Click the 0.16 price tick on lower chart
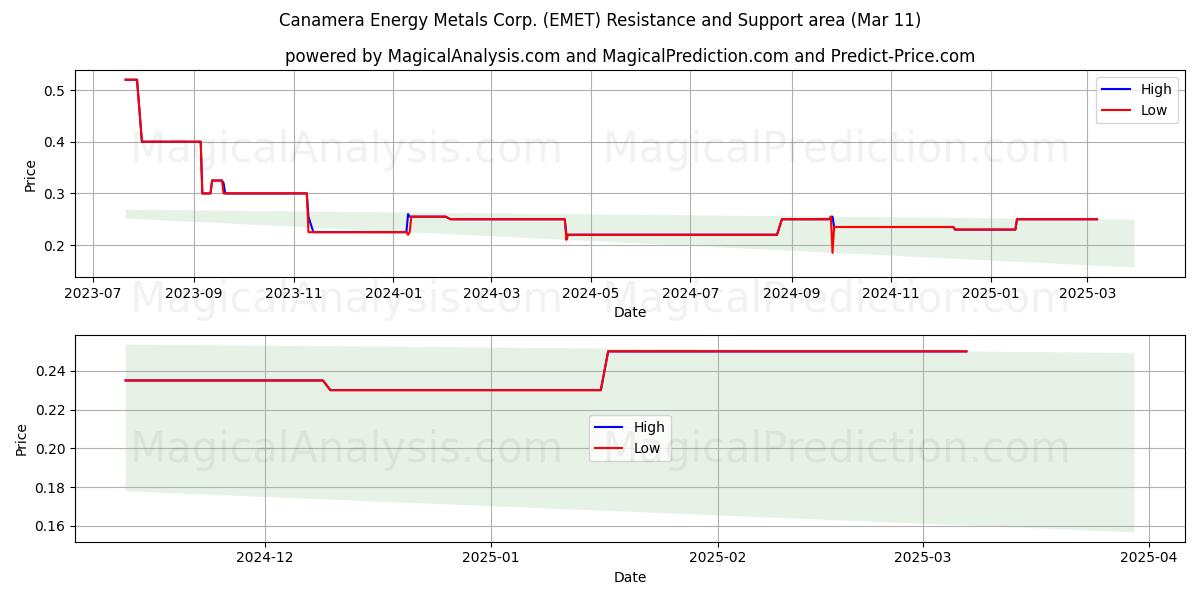Viewport: 1200px width, 600px height. [x=50, y=527]
